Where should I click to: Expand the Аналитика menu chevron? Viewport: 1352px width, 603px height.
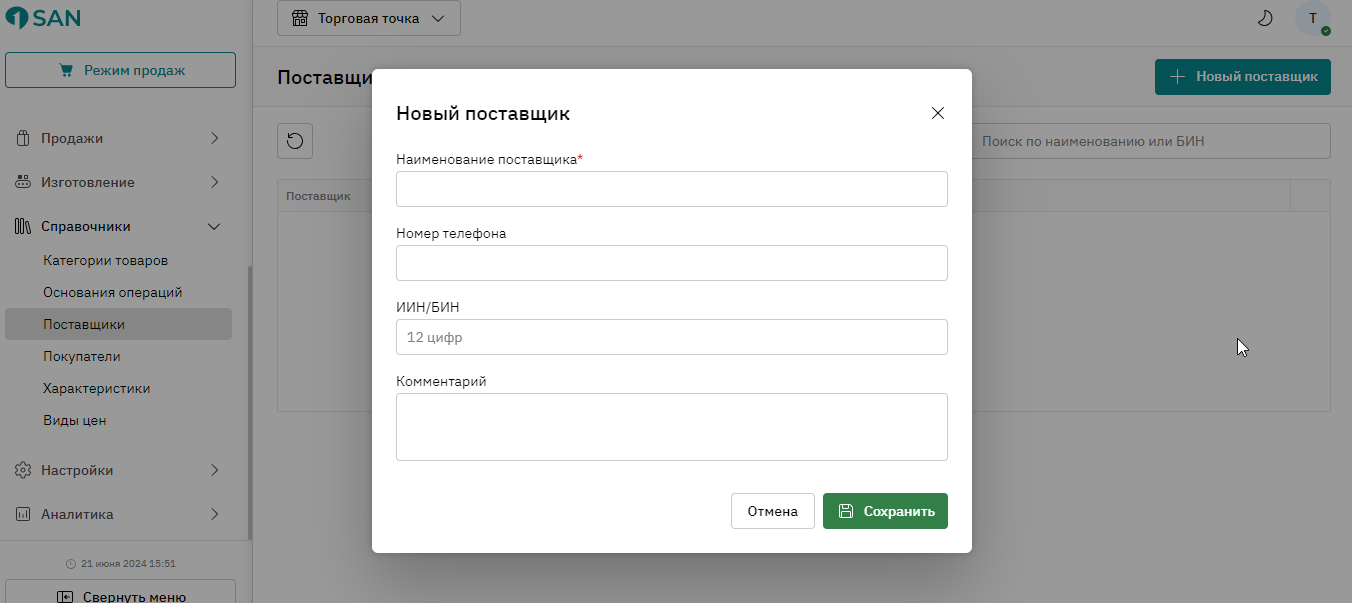pos(214,514)
